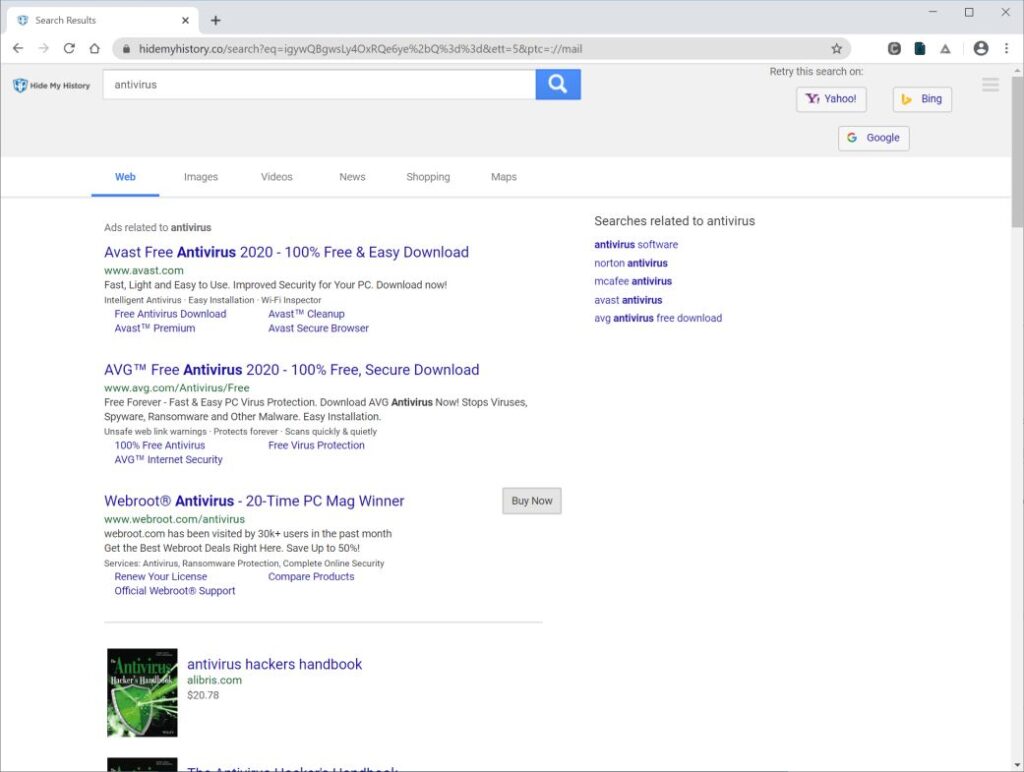This screenshot has width=1024, height=772.
Task: Open Avast Free Antivirus 2020 ad link
Action: tap(286, 252)
